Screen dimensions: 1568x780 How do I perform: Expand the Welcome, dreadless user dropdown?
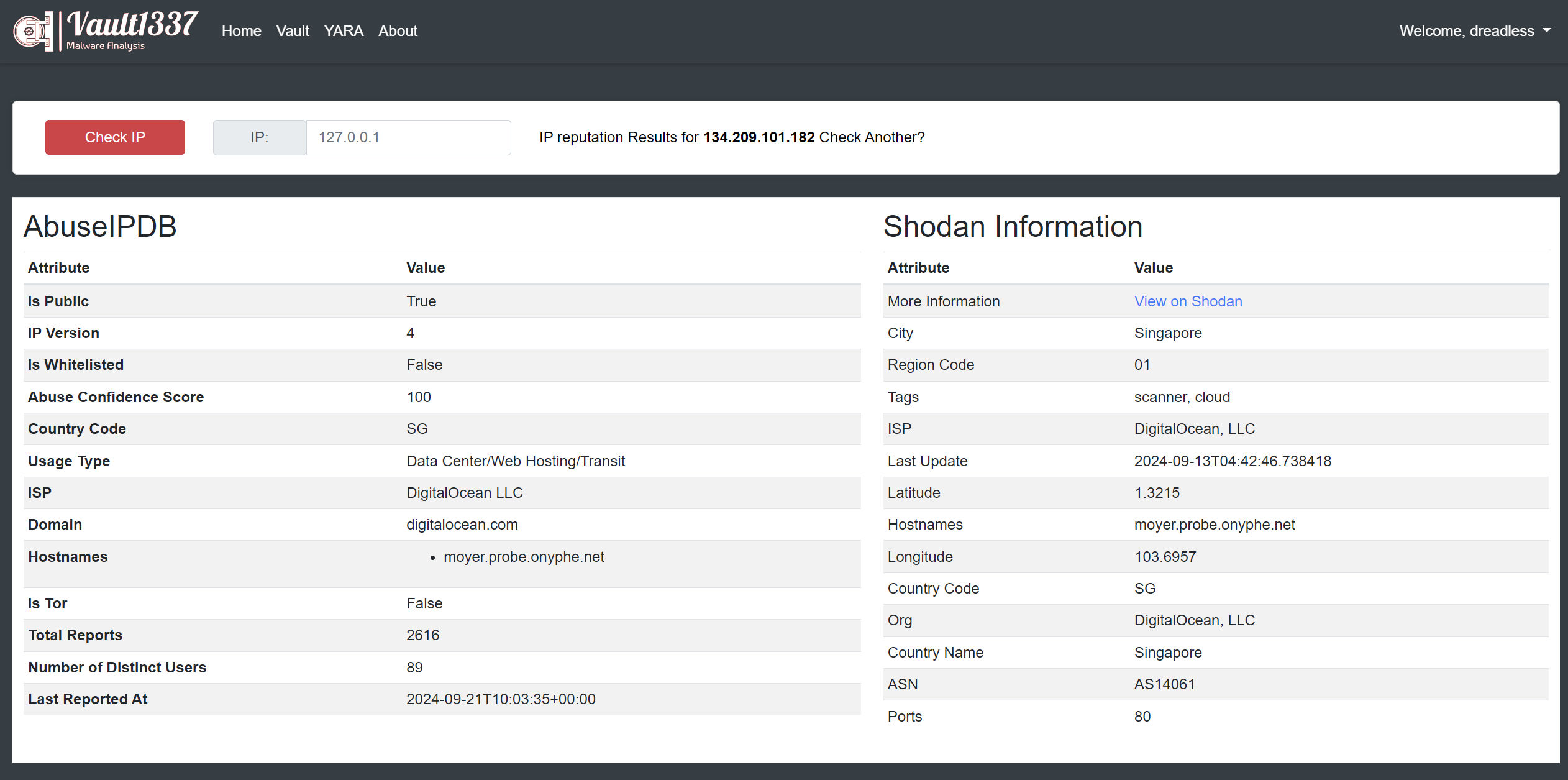pyautogui.click(x=1475, y=31)
